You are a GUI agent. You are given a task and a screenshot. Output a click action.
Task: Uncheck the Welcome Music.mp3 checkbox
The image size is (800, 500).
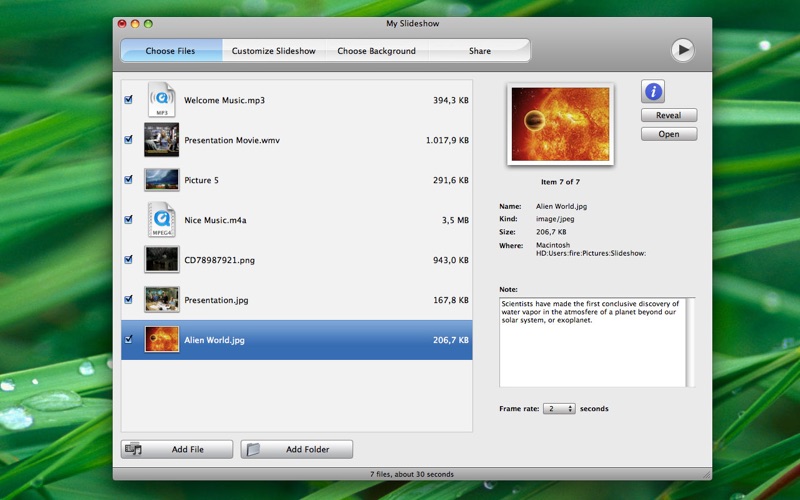point(128,100)
